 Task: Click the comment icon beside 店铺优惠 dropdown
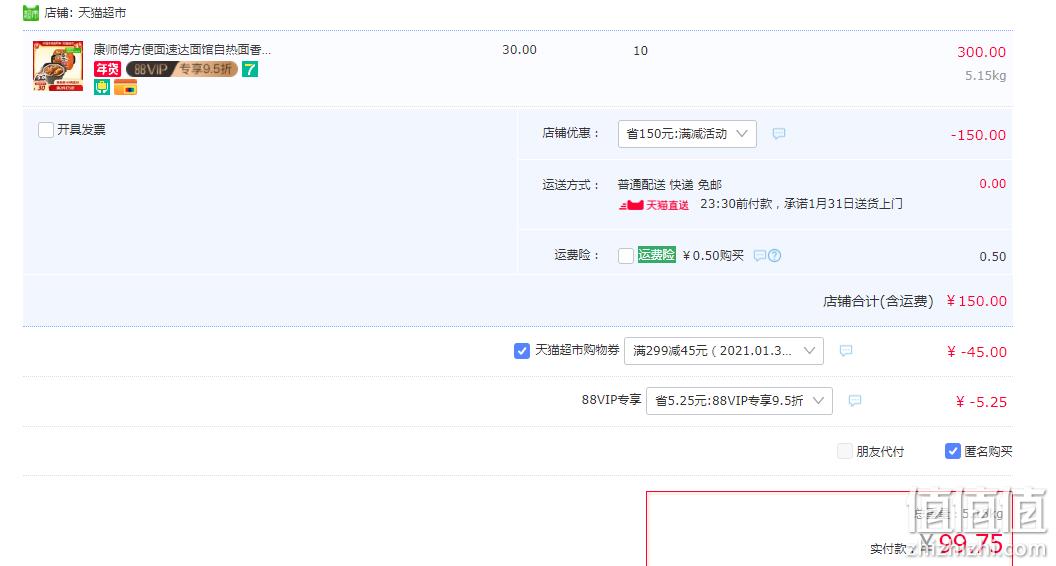pos(779,133)
